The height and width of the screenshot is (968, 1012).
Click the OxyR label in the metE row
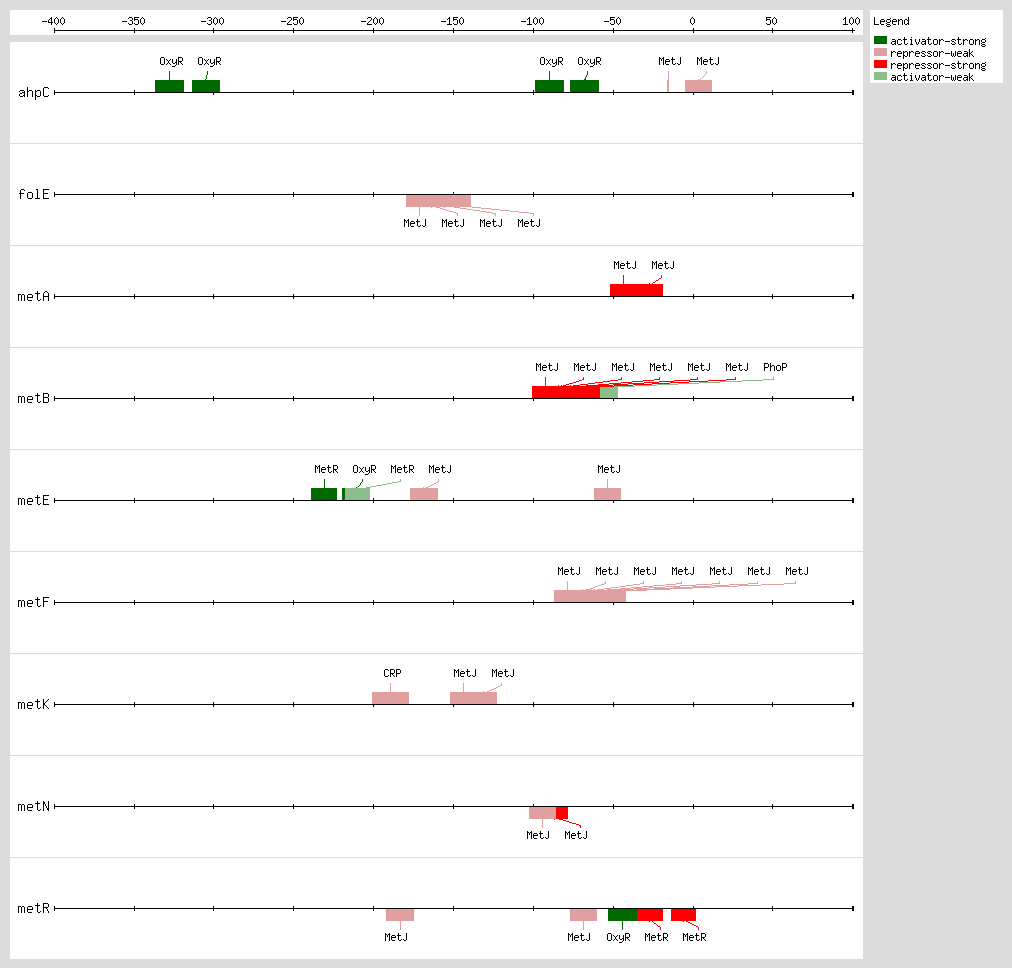click(x=365, y=469)
